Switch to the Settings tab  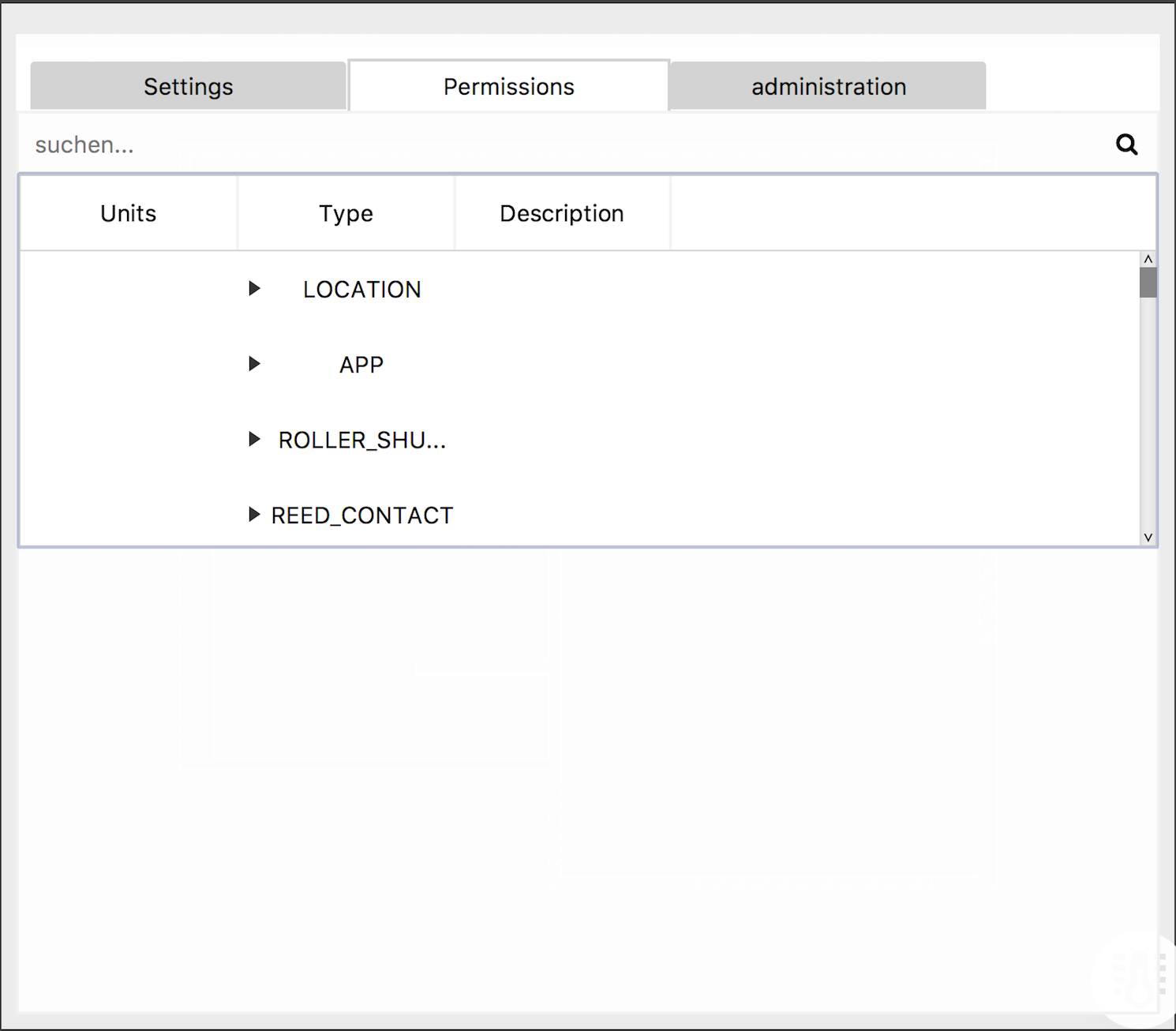(188, 86)
